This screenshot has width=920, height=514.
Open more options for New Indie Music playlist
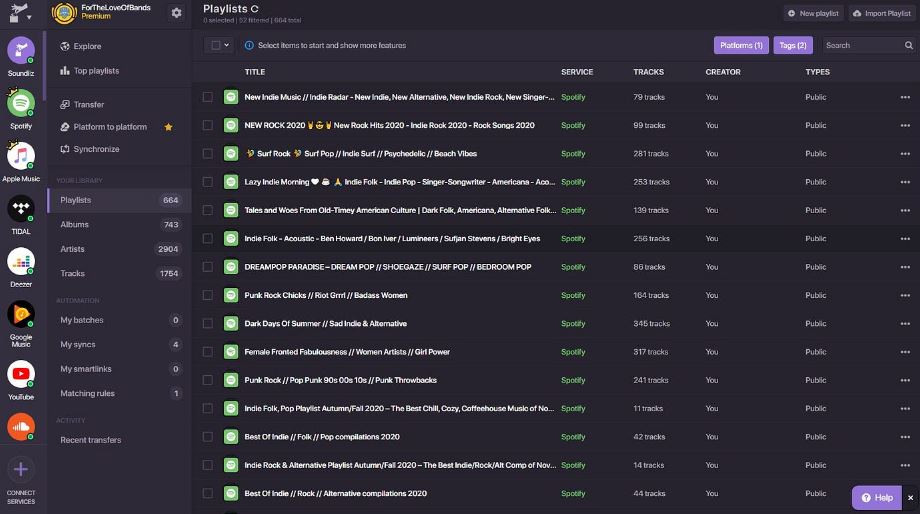[905, 97]
